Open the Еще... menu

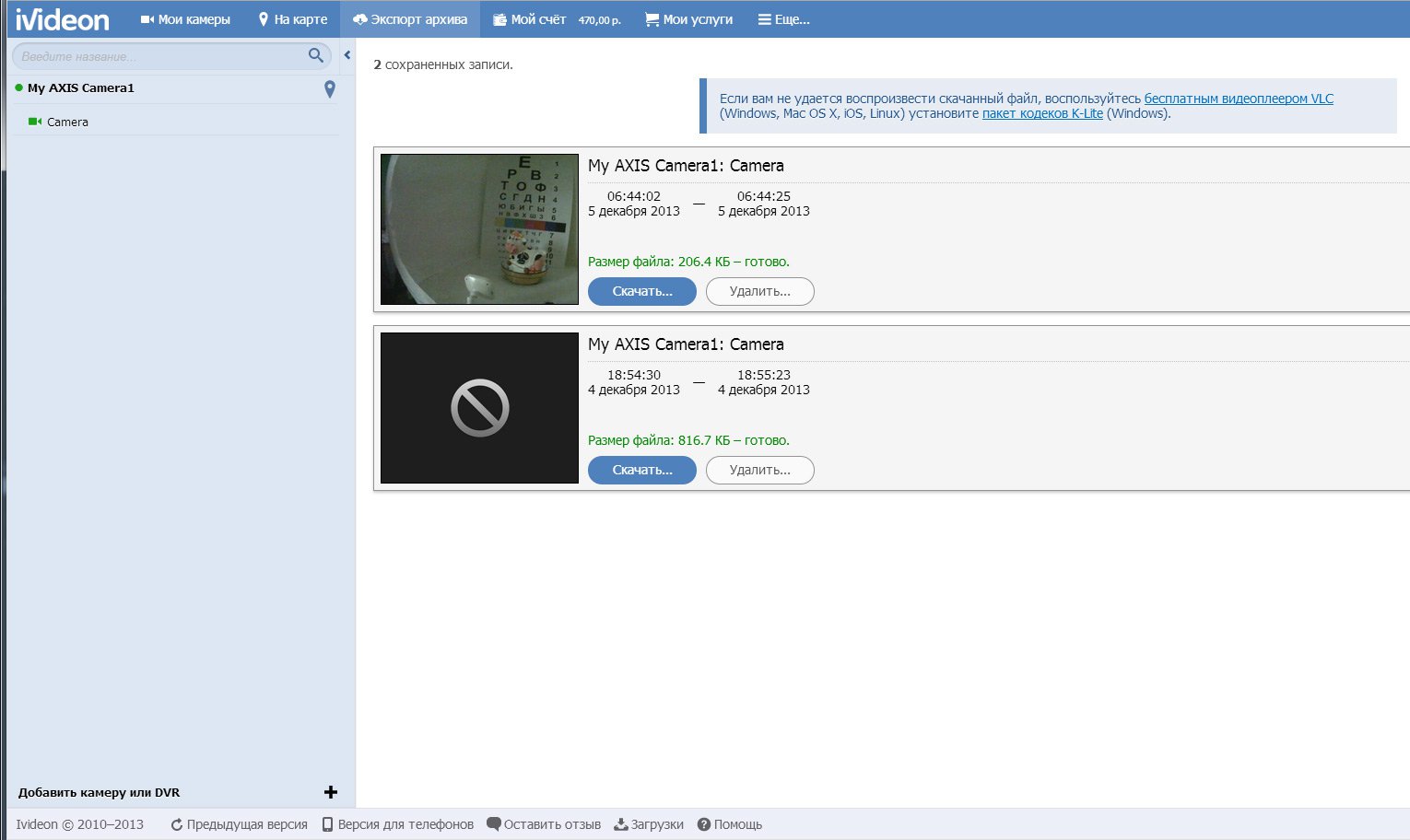(783, 19)
